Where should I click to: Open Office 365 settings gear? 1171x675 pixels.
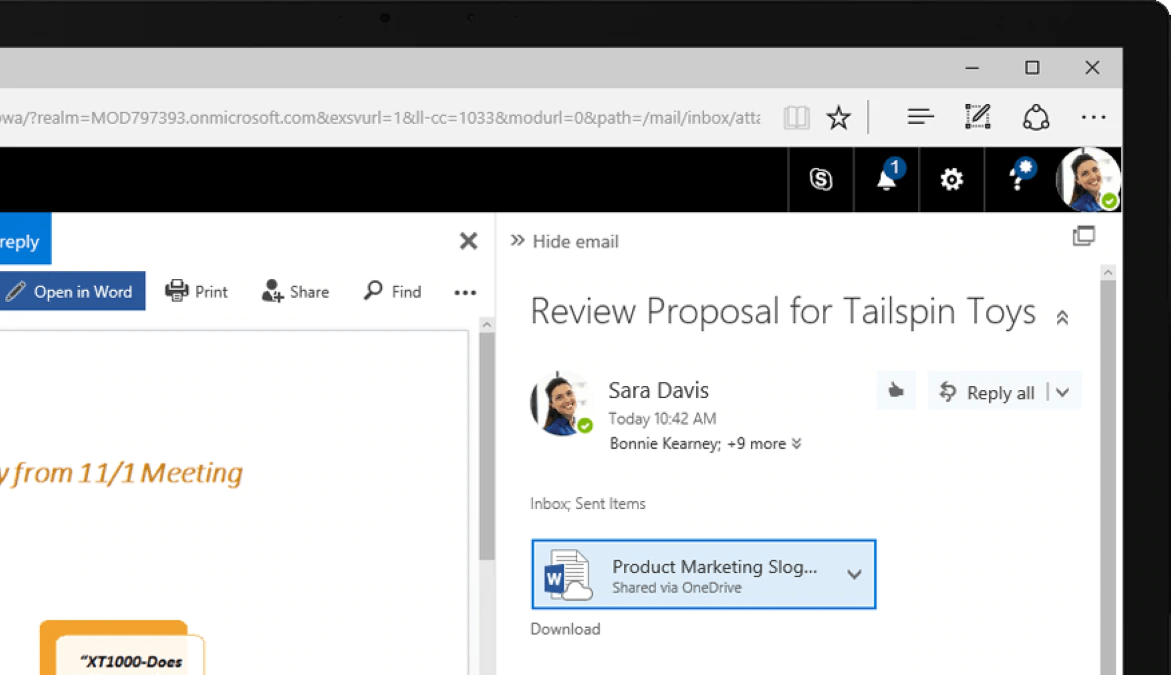pyautogui.click(x=951, y=180)
